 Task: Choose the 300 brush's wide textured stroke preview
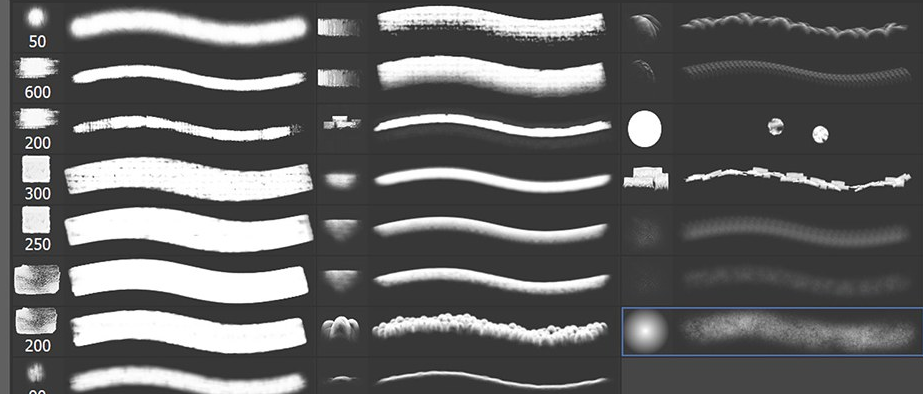click(x=188, y=179)
